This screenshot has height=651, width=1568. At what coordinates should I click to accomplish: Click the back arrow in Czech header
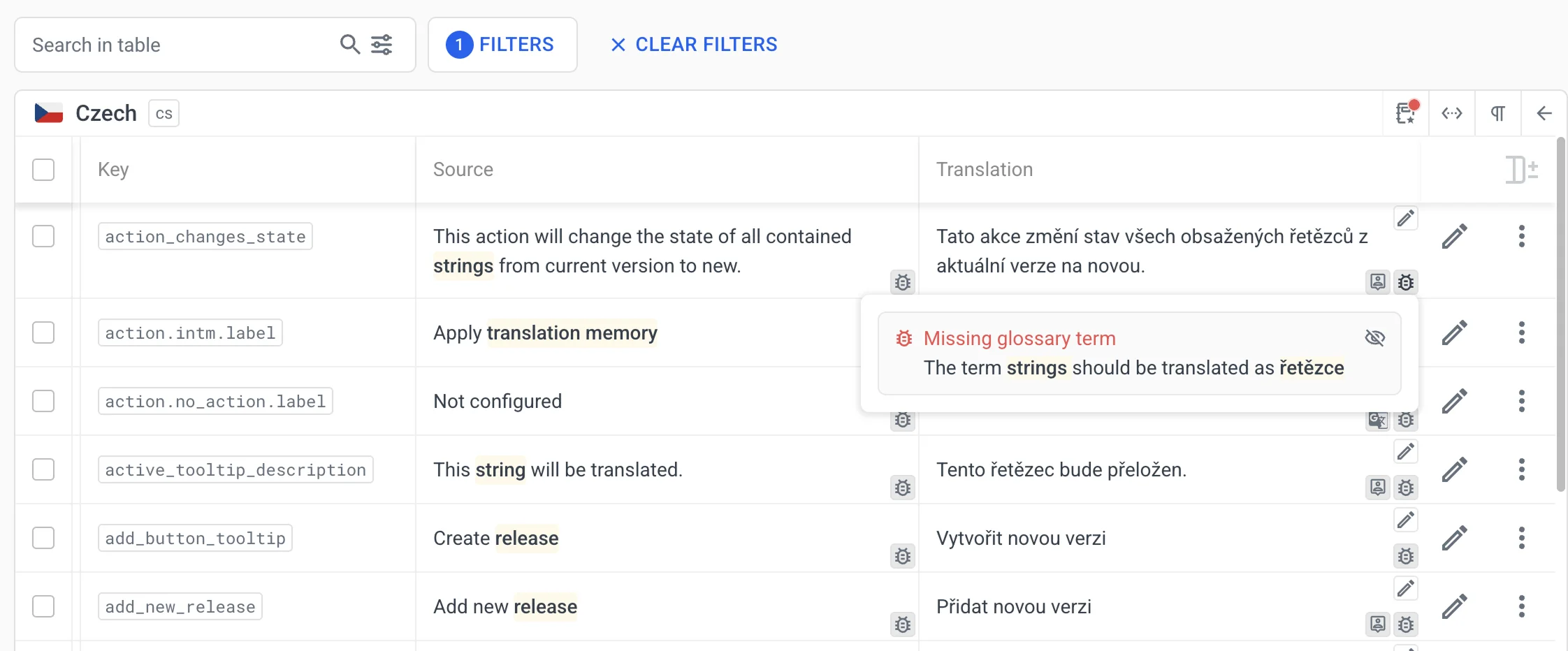coord(1544,113)
